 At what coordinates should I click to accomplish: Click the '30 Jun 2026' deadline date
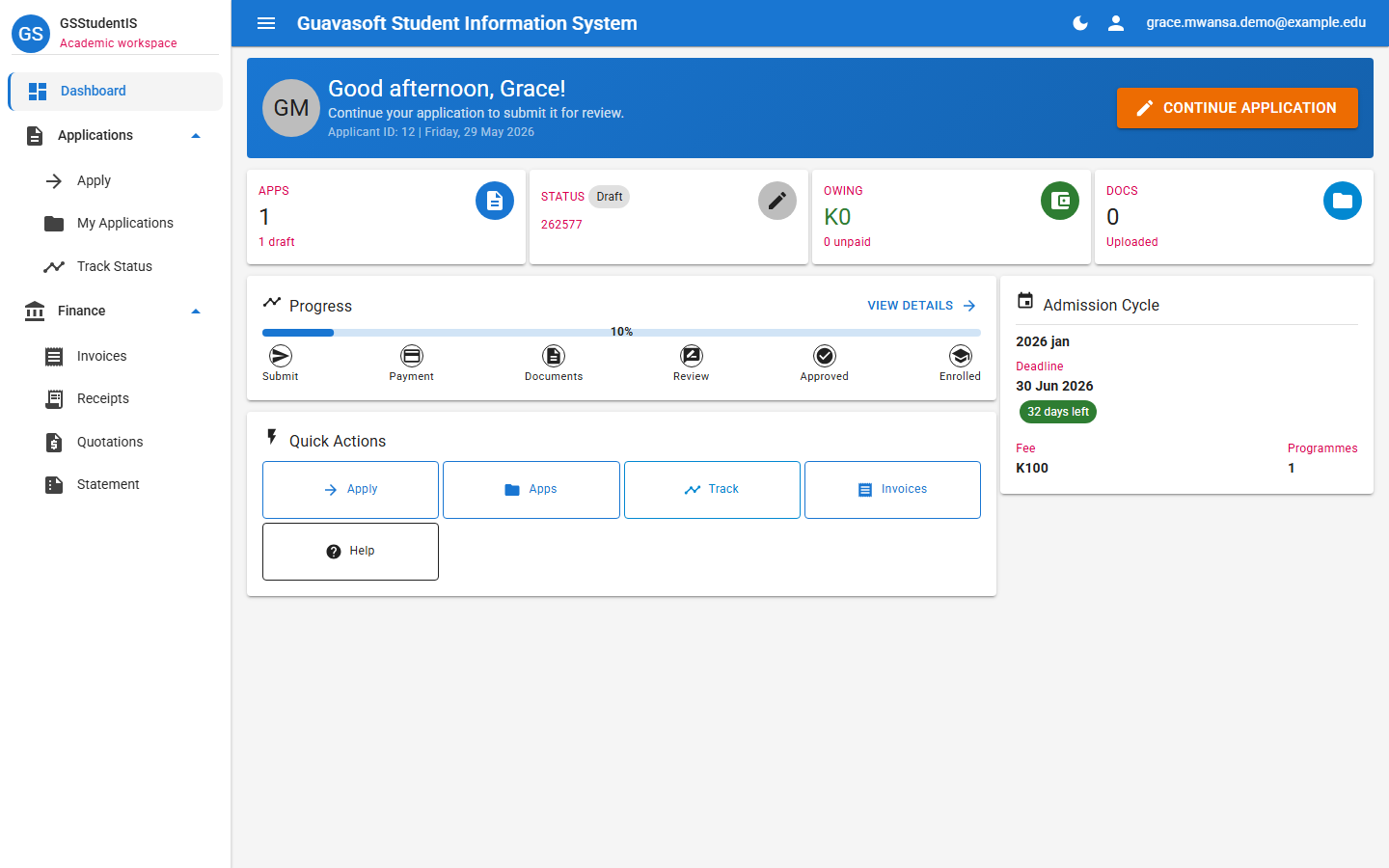point(1054,386)
